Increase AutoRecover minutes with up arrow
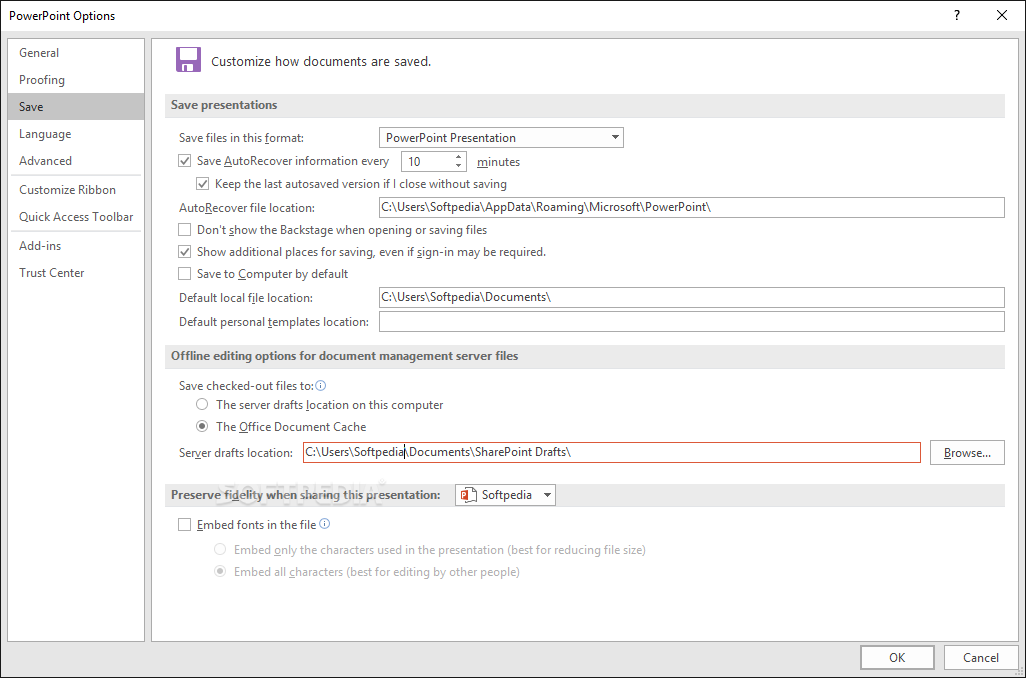This screenshot has width=1026, height=678. point(459,156)
